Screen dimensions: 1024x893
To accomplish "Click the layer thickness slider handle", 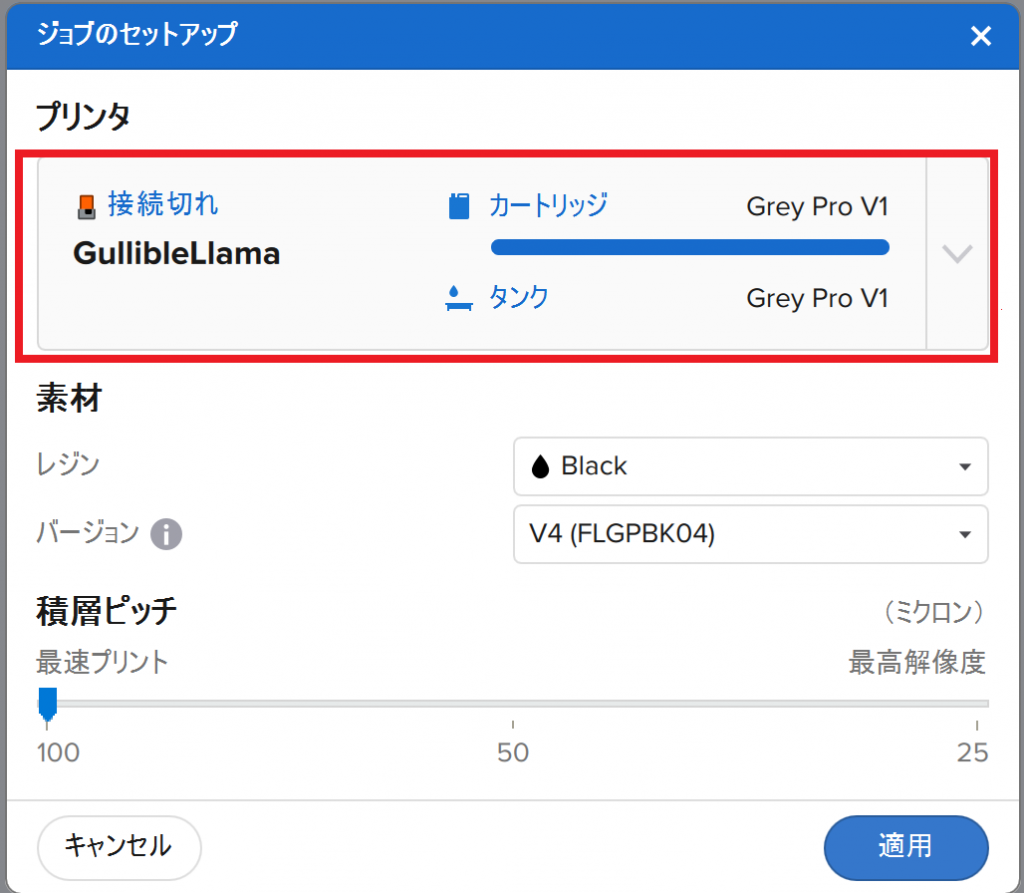I will tap(47, 705).
